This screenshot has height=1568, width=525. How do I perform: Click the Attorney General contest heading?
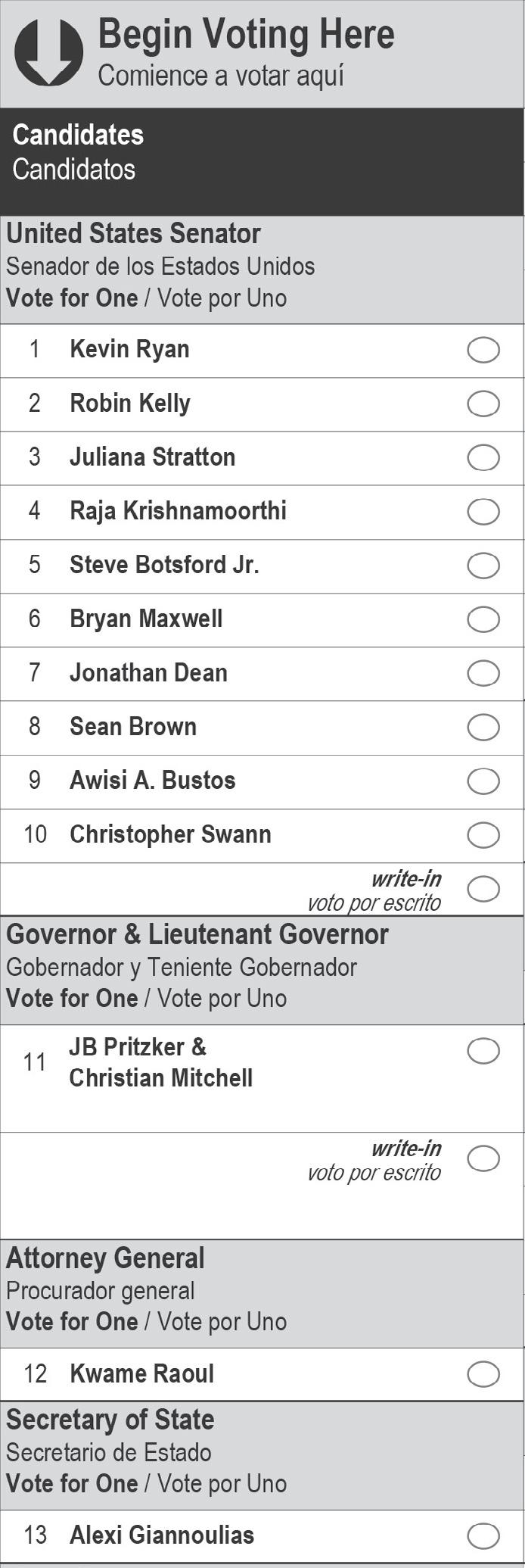point(105,1258)
